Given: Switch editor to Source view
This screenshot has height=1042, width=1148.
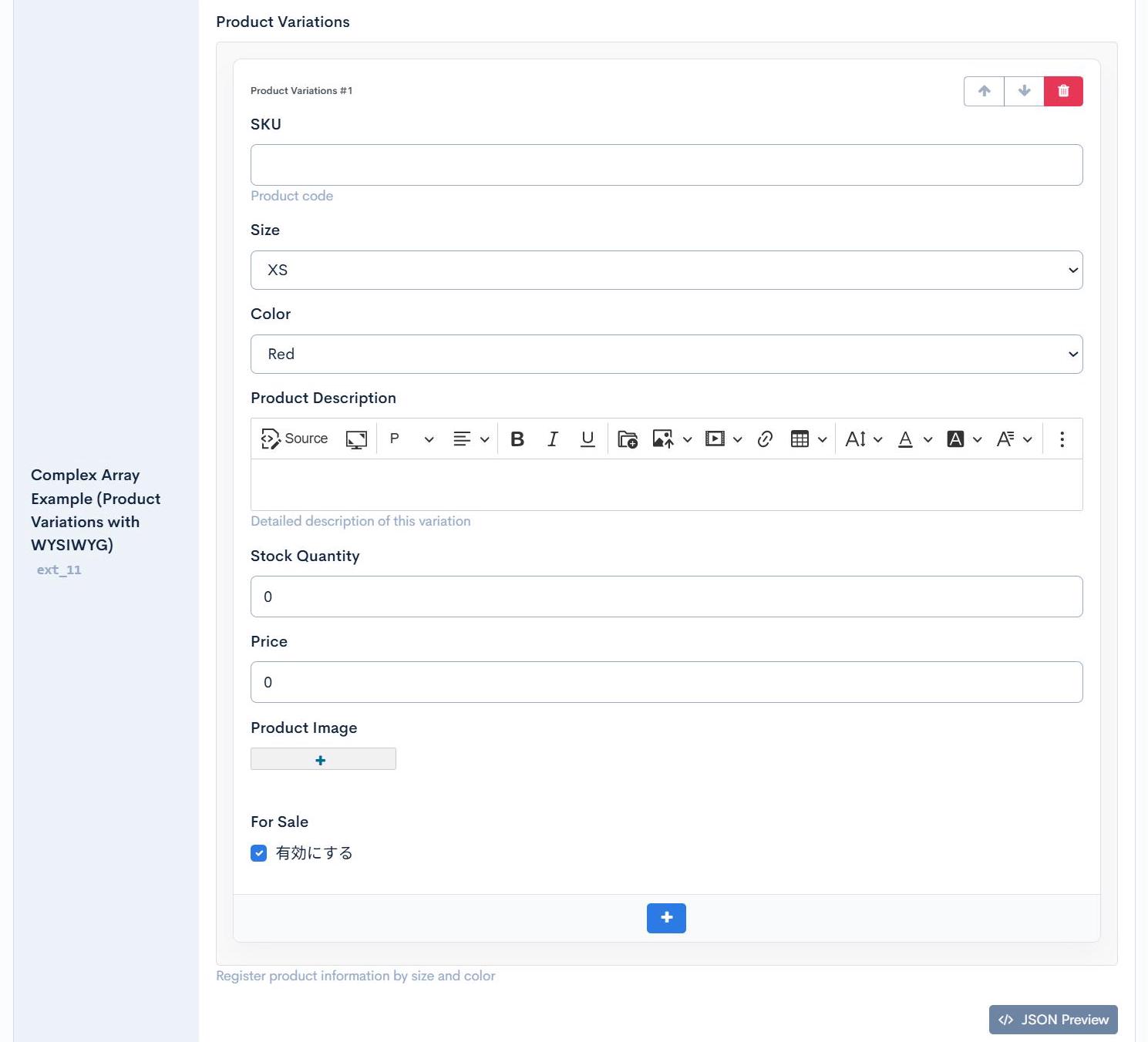Looking at the screenshot, I should point(295,439).
